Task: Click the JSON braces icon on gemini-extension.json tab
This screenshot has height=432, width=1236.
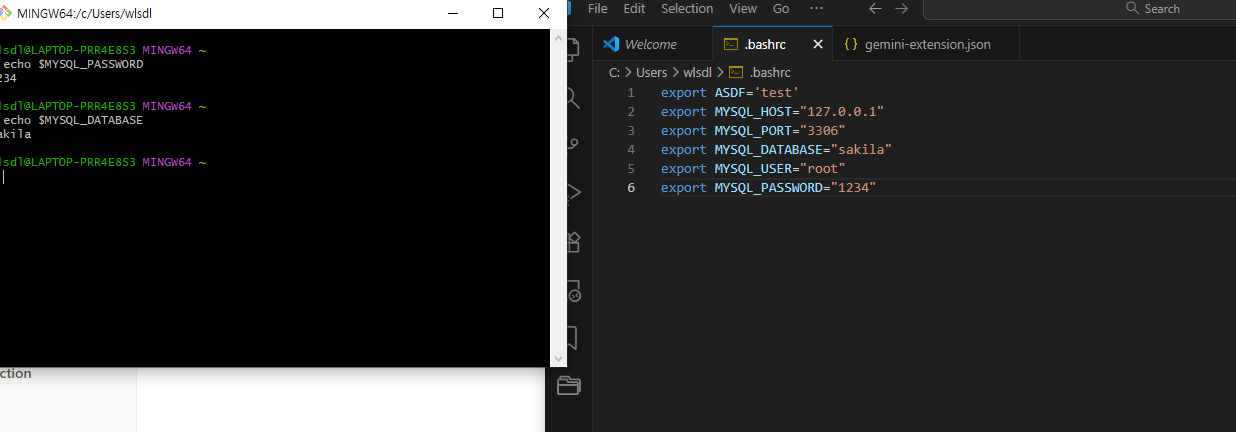Action: point(851,44)
